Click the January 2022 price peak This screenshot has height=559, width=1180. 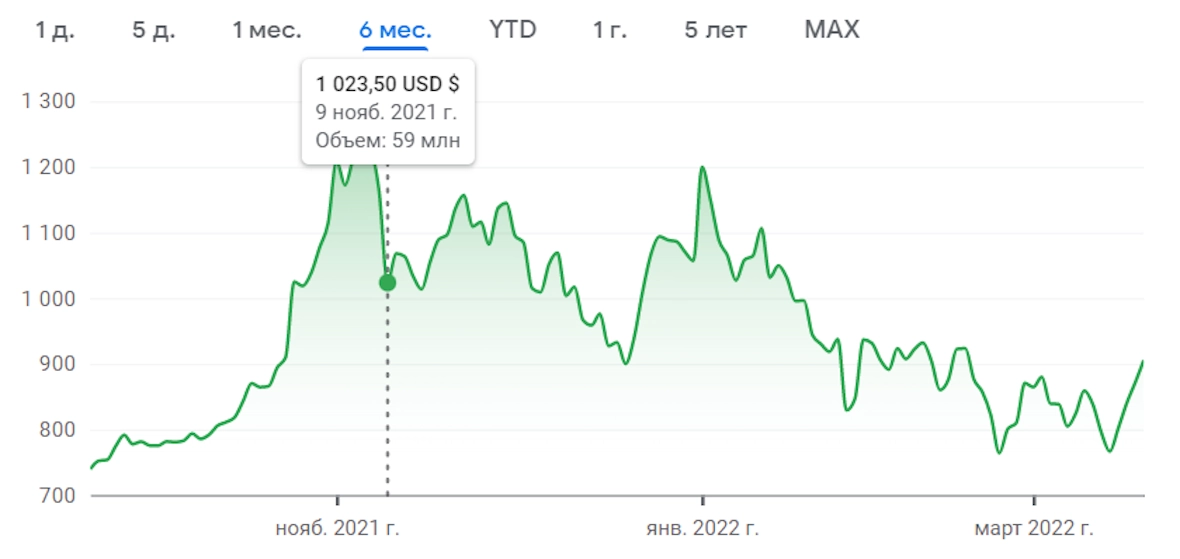[x=702, y=167]
